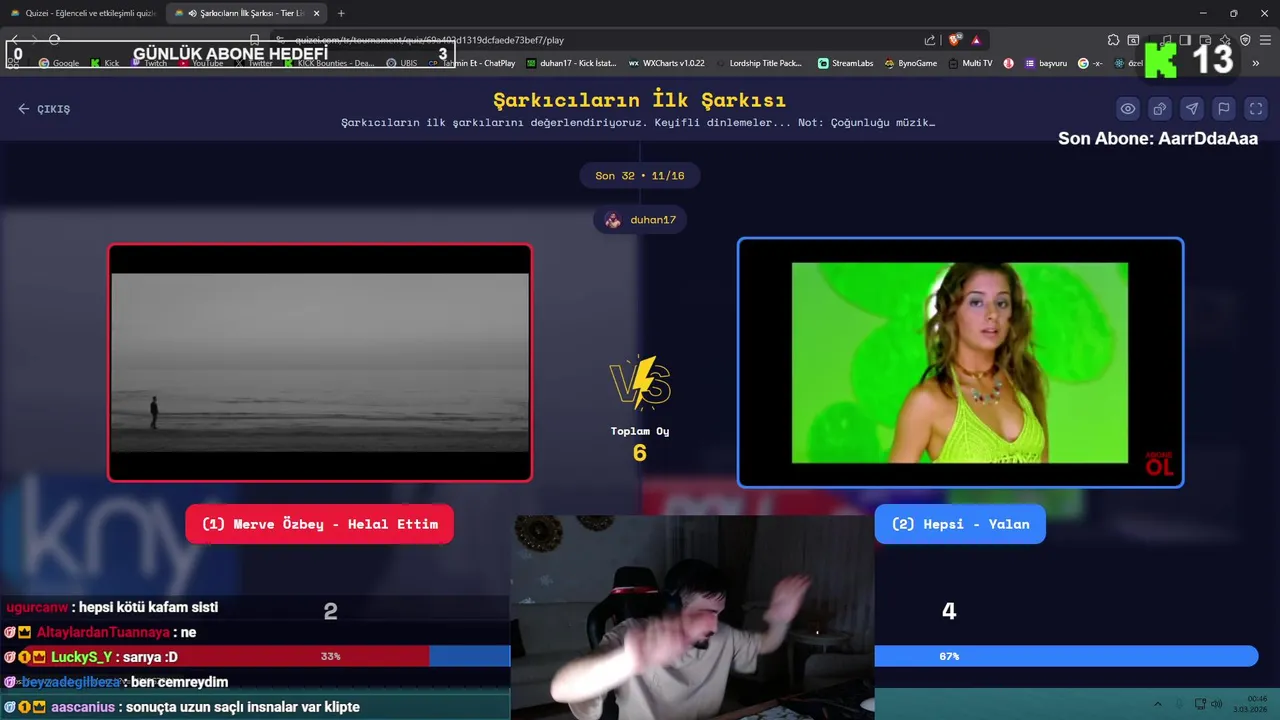Open the taskbar volume speaker icon

[1217, 704]
